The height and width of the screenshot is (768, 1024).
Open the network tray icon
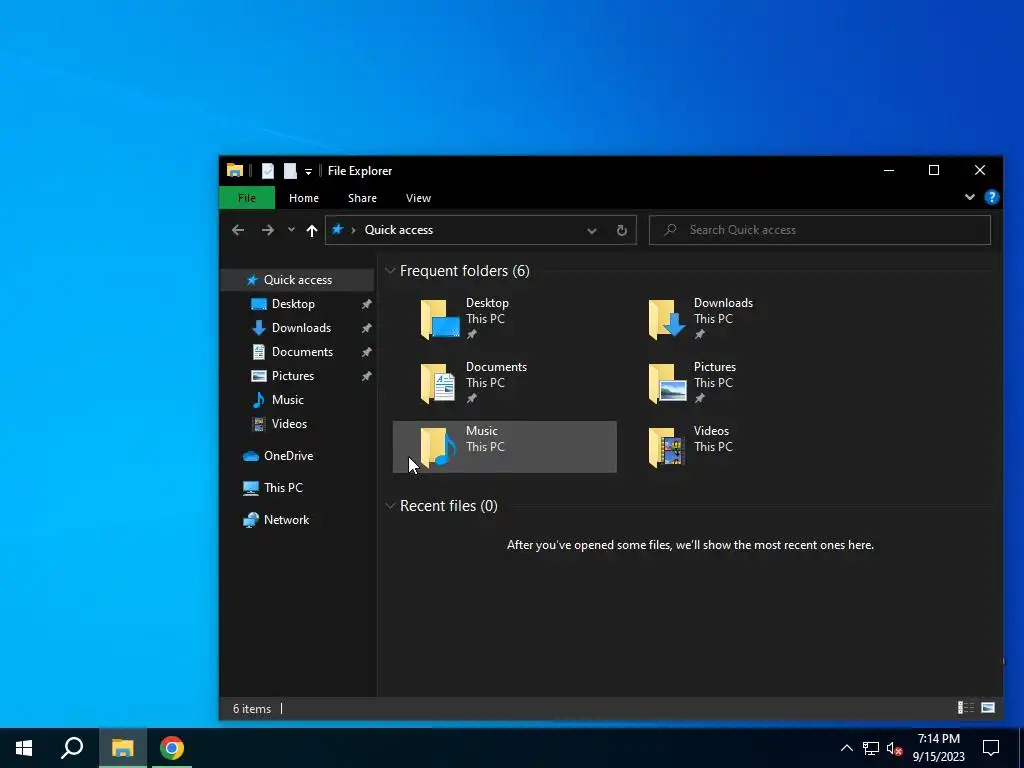(x=871, y=748)
